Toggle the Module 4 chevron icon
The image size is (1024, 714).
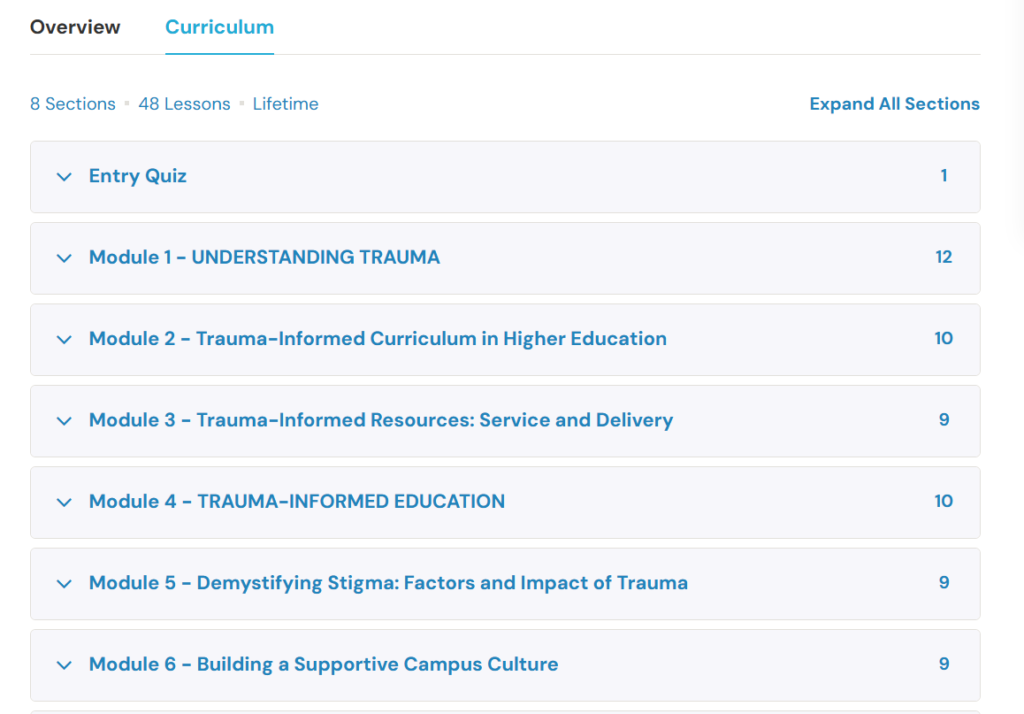tap(64, 502)
